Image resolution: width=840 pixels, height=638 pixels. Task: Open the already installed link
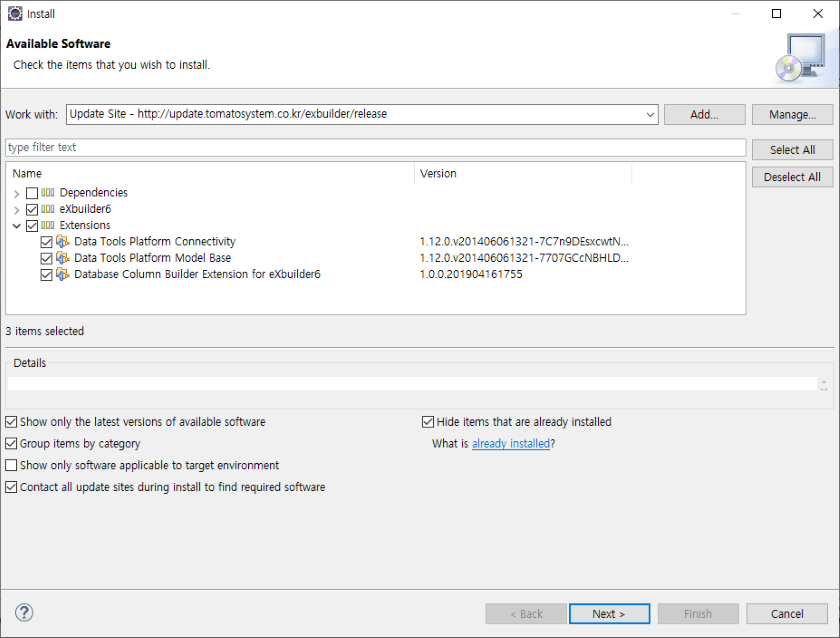click(x=510, y=444)
